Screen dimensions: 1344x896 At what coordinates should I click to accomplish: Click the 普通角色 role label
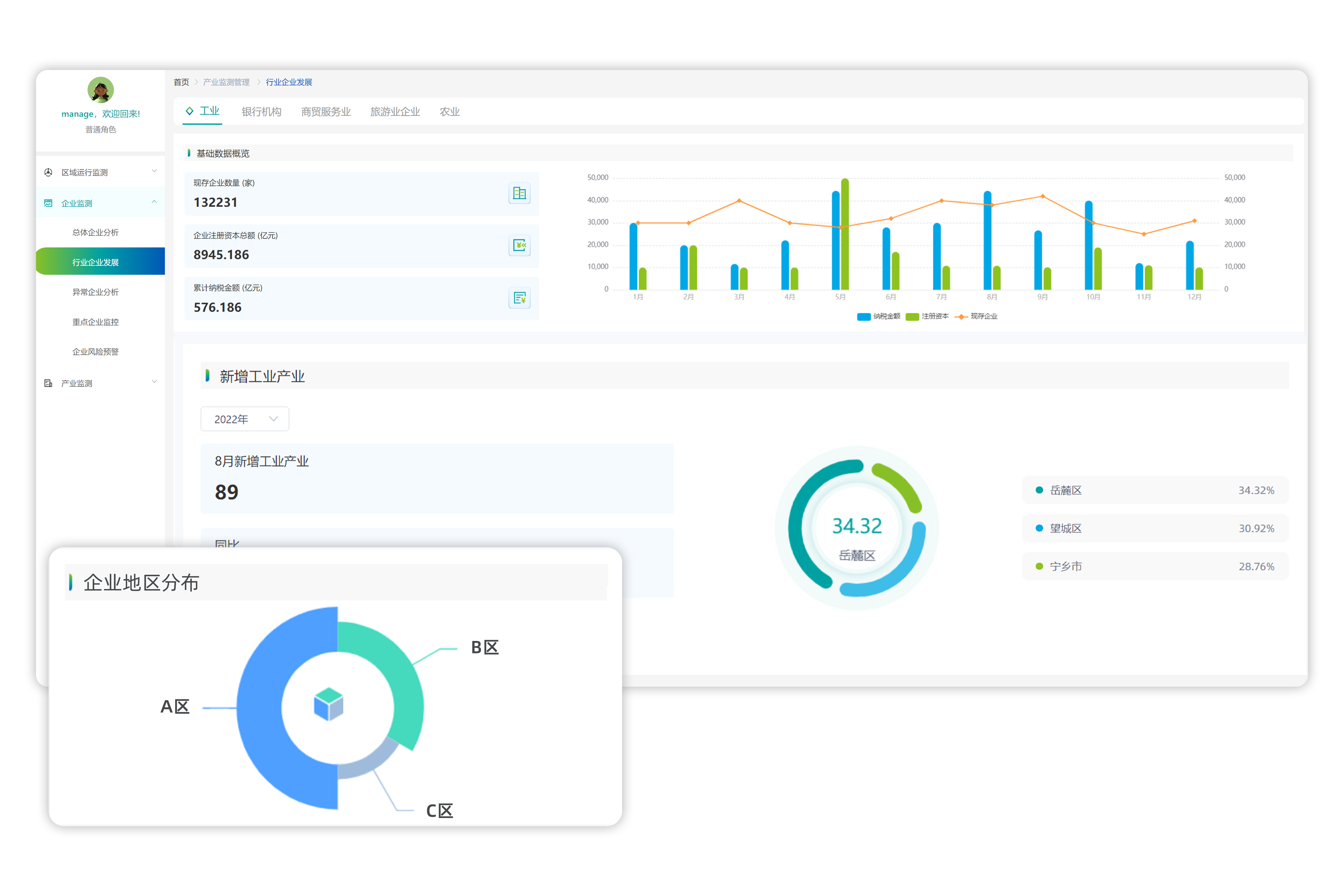click(101, 130)
